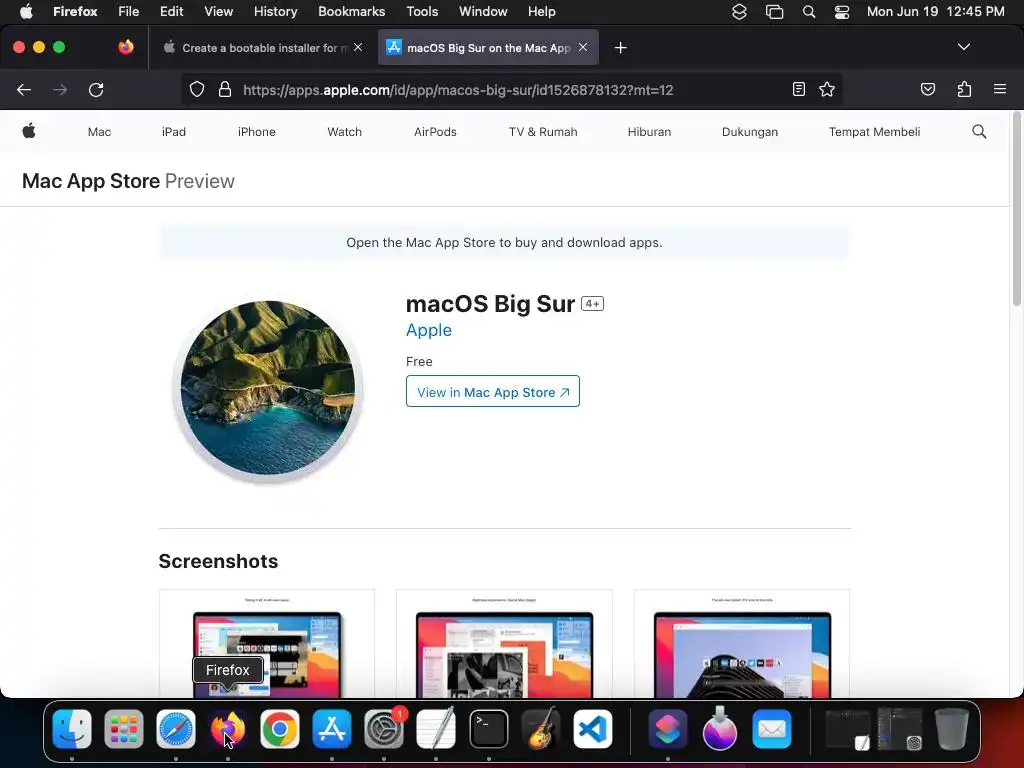Image resolution: width=1024 pixels, height=768 pixels.
Task: Open the Tools menu
Action: coord(422,12)
